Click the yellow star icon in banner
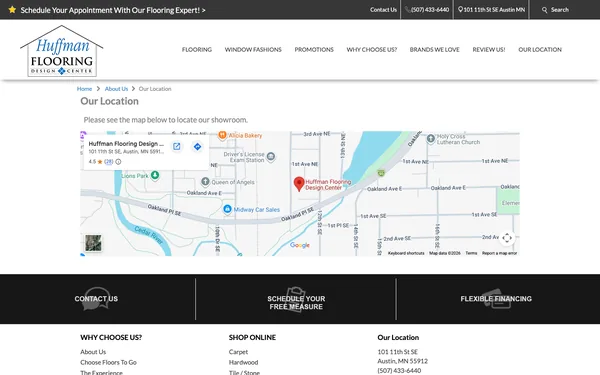600x375 pixels. pyautogui.click(x=12, y=10)
